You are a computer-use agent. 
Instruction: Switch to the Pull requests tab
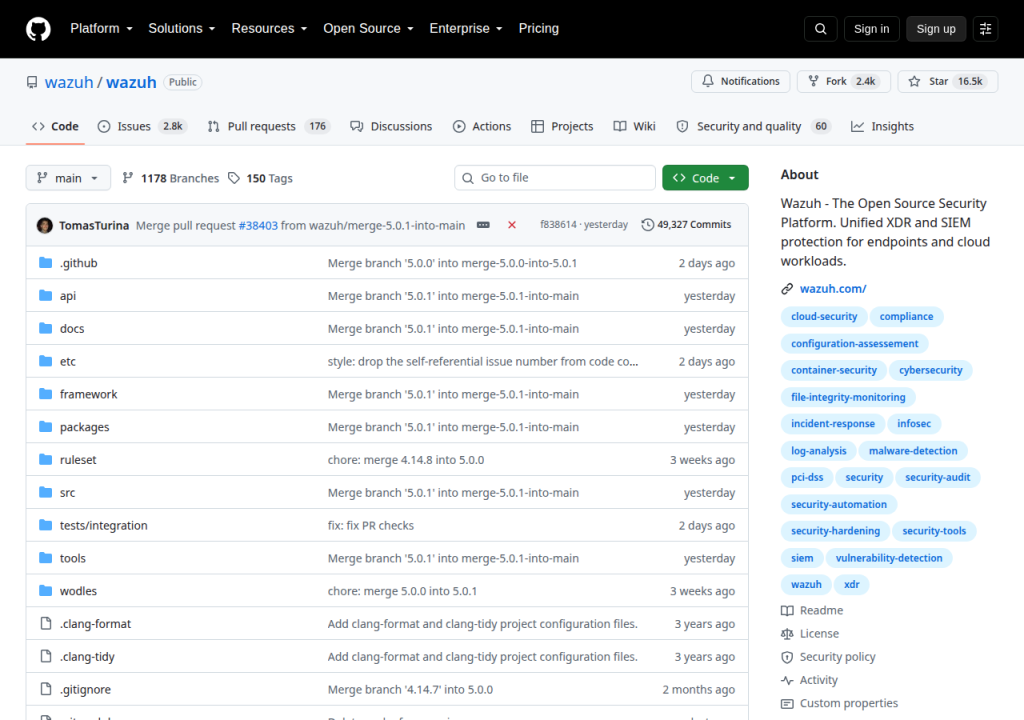click(x=268, y=127)
